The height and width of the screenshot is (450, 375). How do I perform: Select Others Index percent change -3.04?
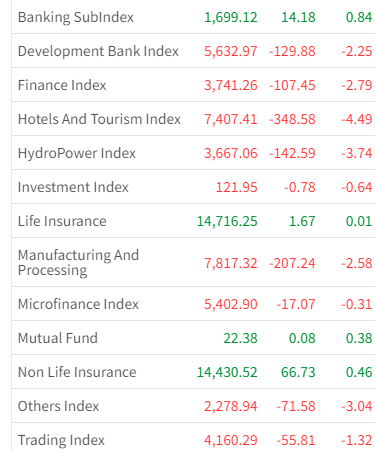click(x=356, y=407)
